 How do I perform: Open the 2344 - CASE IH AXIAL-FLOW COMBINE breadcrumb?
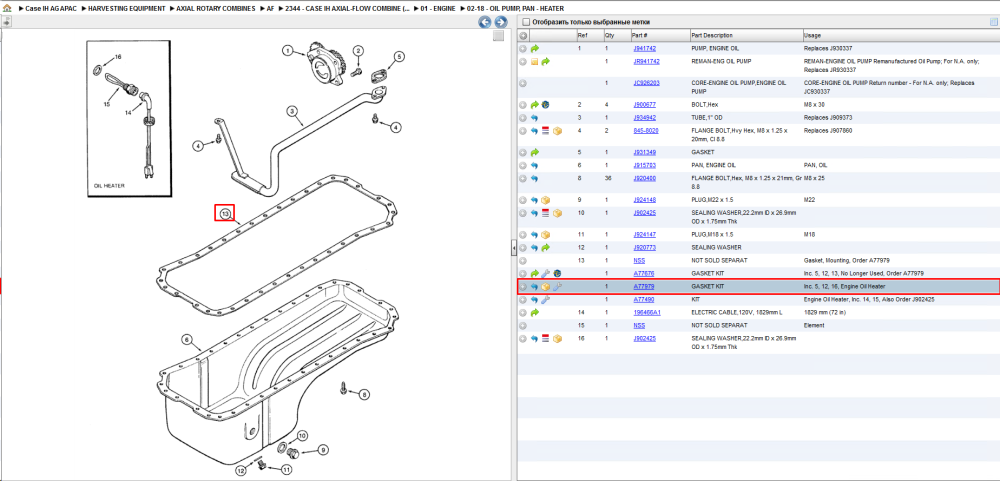click(348, 9)
